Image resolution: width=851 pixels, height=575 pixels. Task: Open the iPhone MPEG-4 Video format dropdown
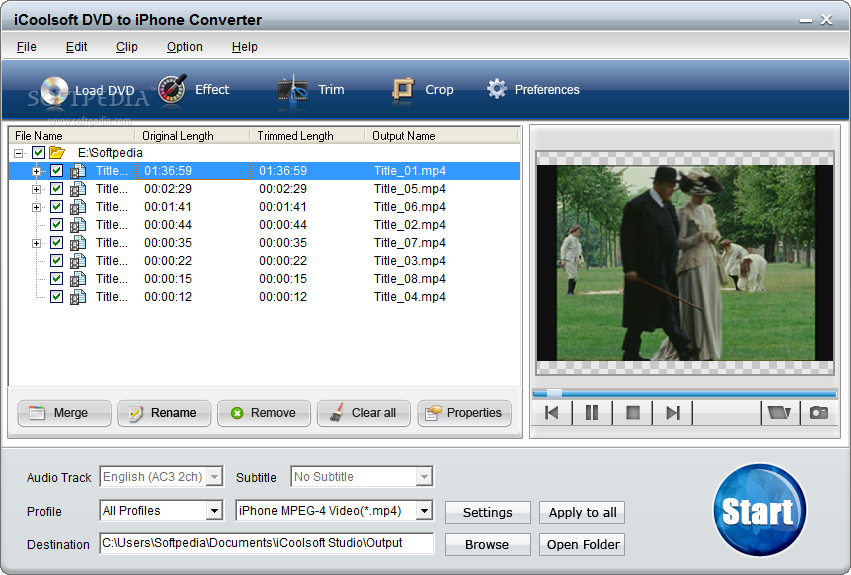click(x=424, y=510)
